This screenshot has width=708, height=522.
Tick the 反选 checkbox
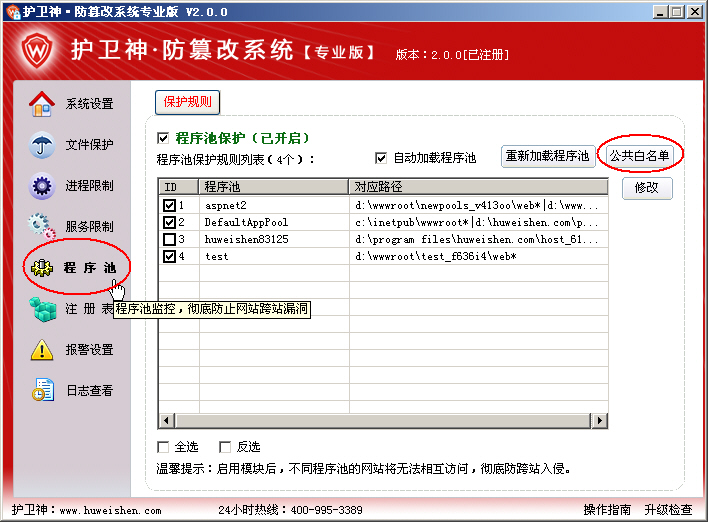pyautogui.click(x=224, y=447)
